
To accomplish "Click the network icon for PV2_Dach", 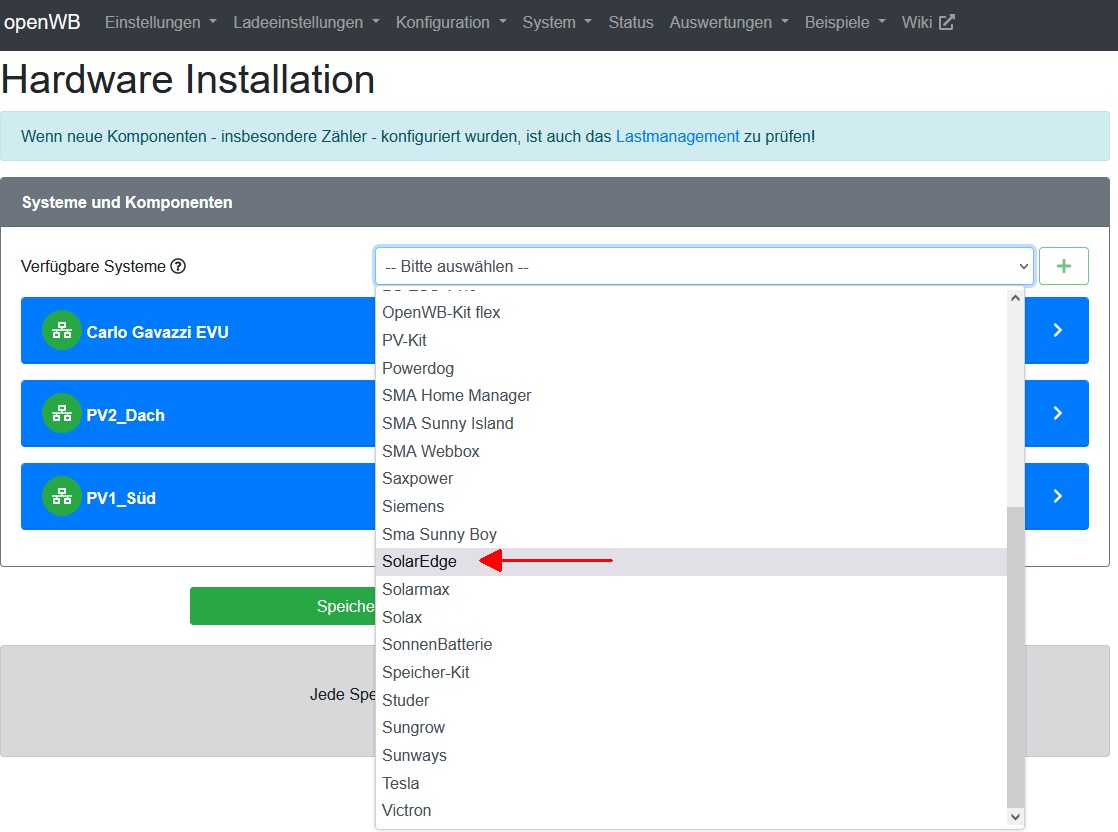I will pos(62,414).
